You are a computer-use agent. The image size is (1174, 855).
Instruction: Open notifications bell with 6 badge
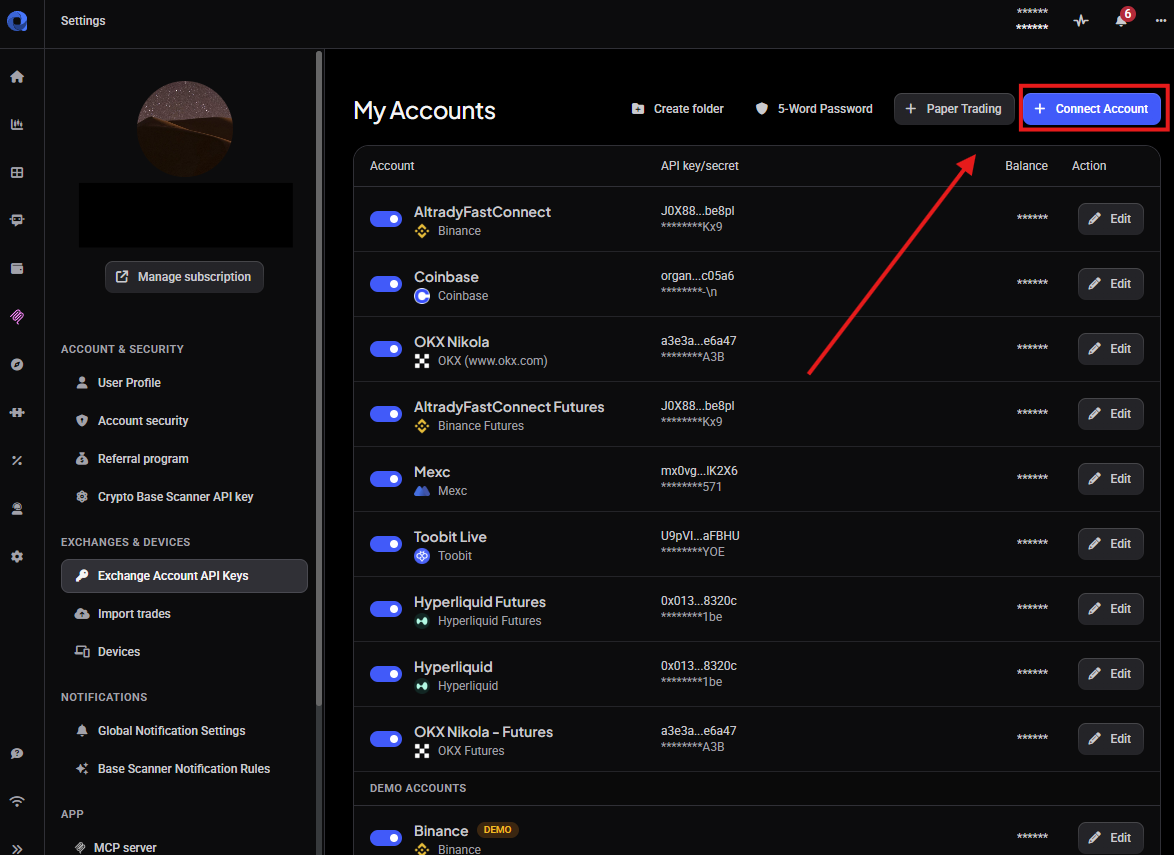[1122, 19]
